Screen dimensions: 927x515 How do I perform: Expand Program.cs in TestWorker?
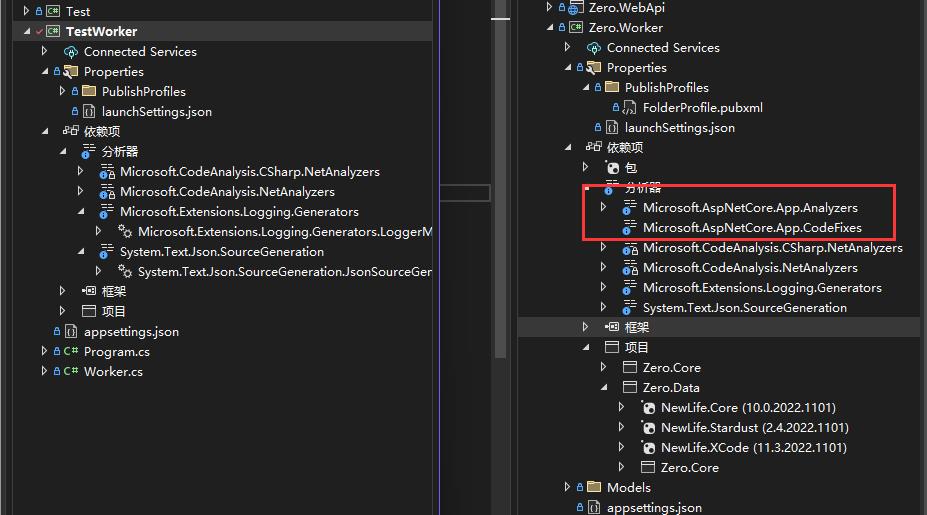[x=44, y=351]
